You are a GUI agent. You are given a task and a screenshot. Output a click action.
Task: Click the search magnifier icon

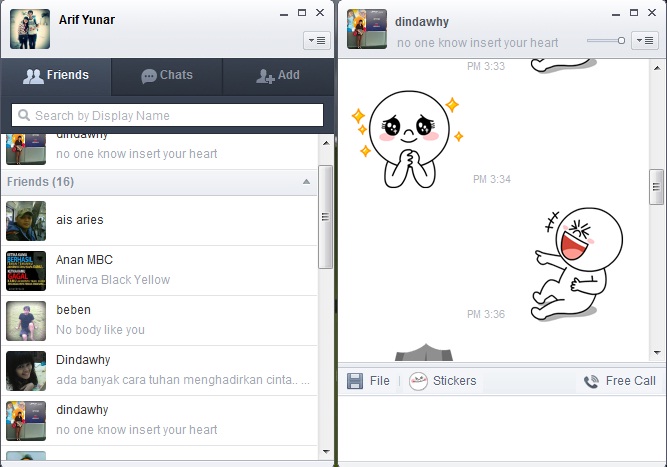pyautogui.click(x=24, y=115)
